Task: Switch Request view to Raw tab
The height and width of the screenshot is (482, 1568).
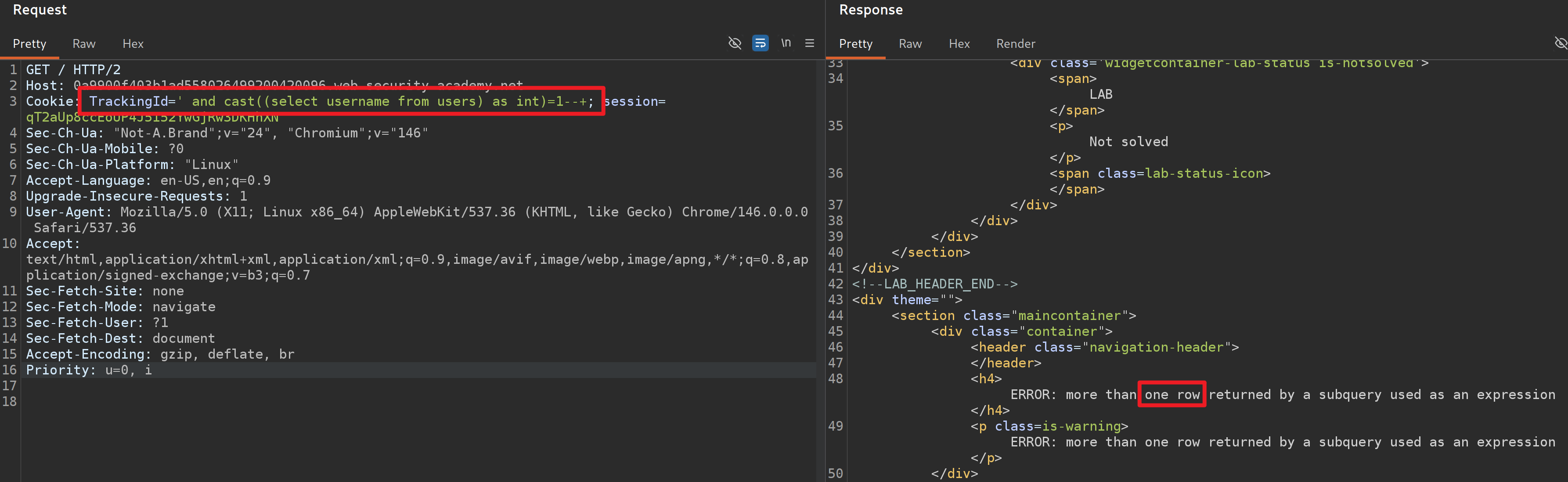Action: (84, 44)
